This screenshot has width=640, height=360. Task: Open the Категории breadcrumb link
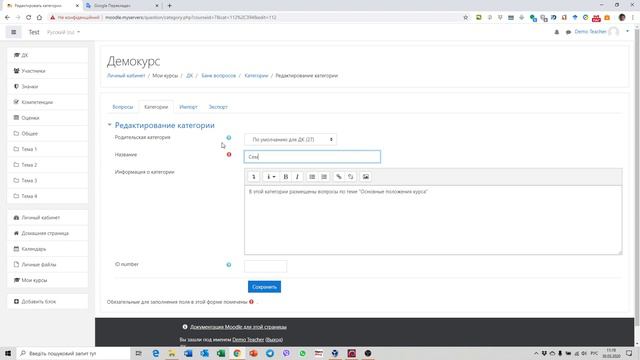click(x=256, y=76)
